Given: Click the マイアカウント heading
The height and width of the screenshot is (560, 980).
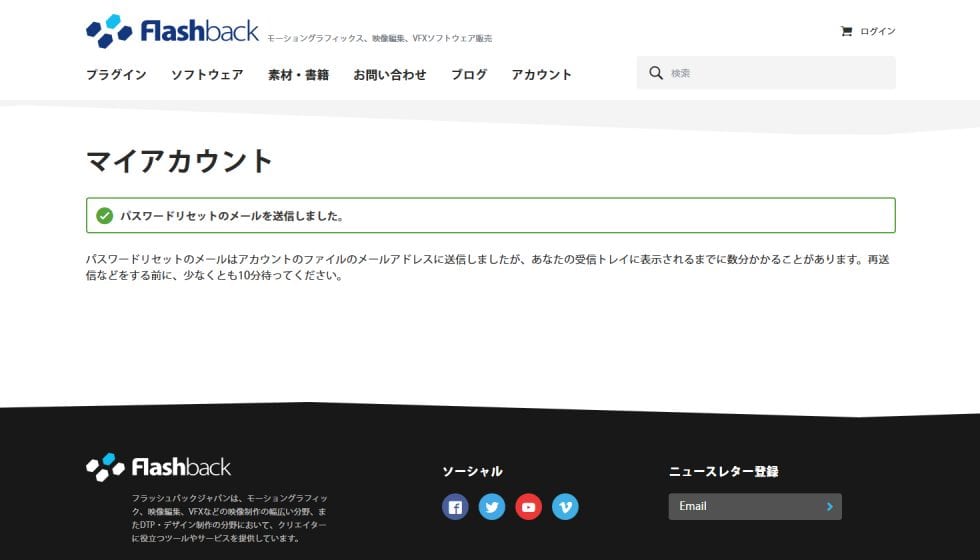Looking at the screenshot, I should click(x=179, y=161).
